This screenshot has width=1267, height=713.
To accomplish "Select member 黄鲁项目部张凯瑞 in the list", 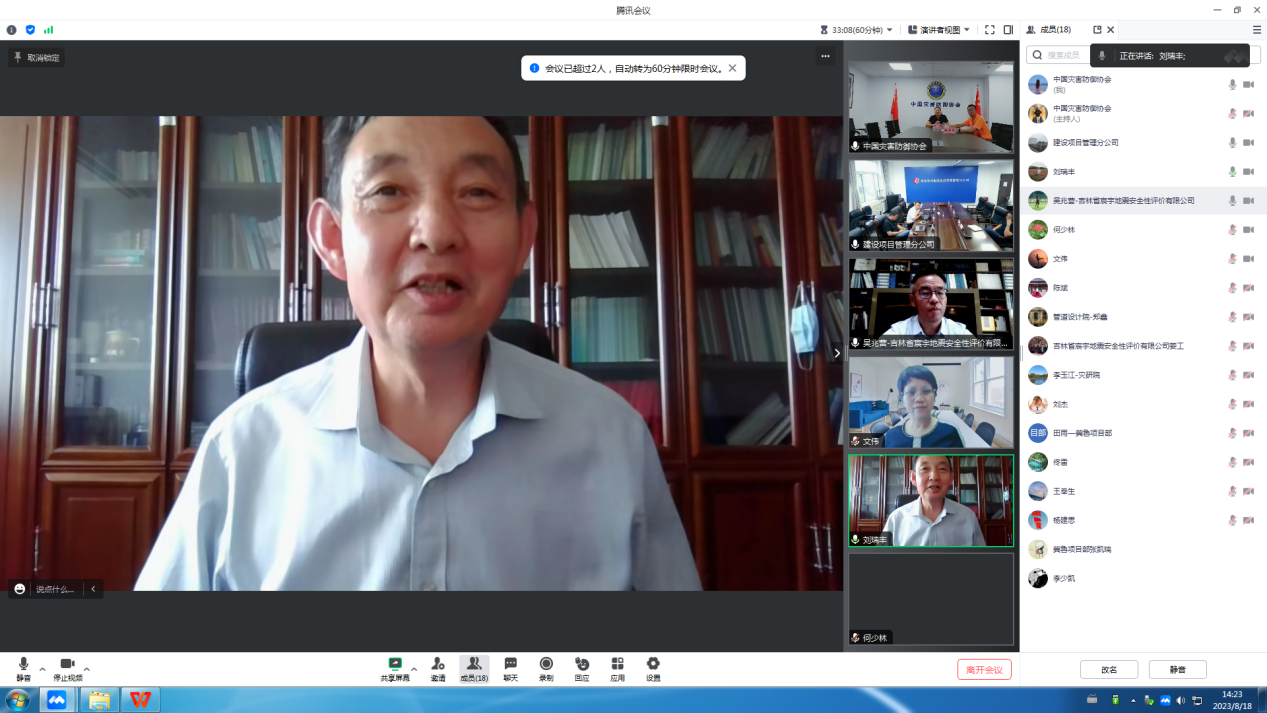I will (x=1142, y=549).
